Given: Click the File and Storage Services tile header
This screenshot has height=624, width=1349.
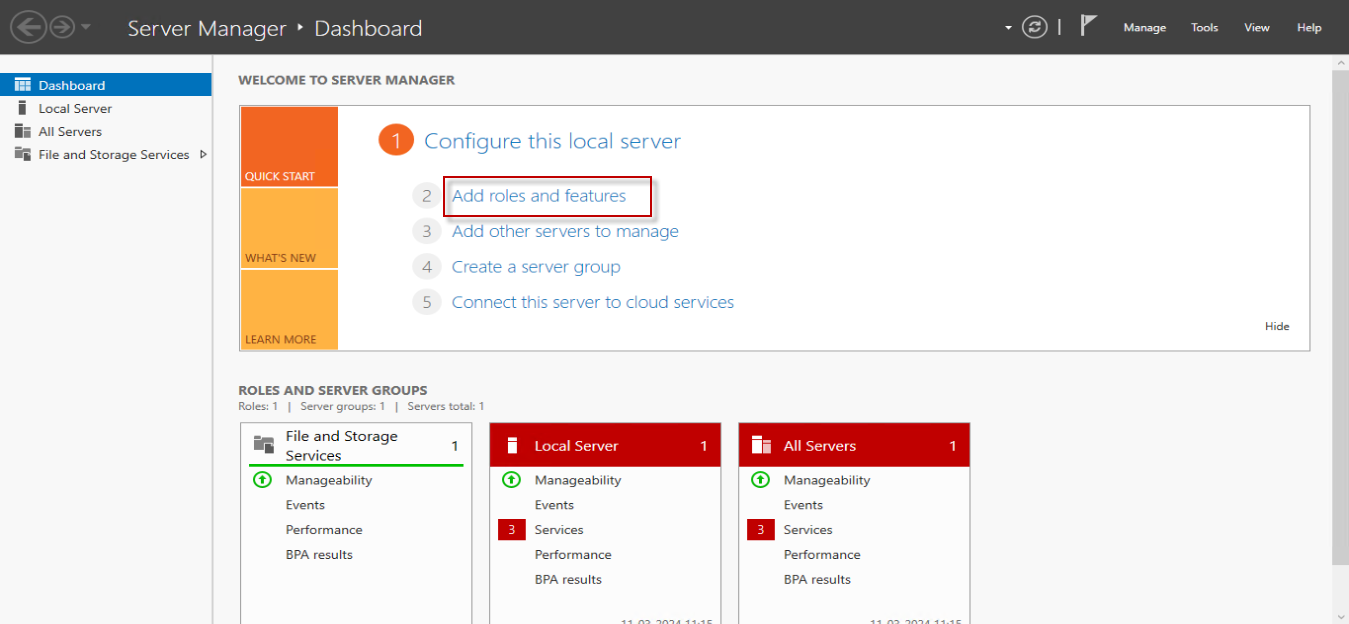Looking at the screenshot, I should tap(356, 445).
